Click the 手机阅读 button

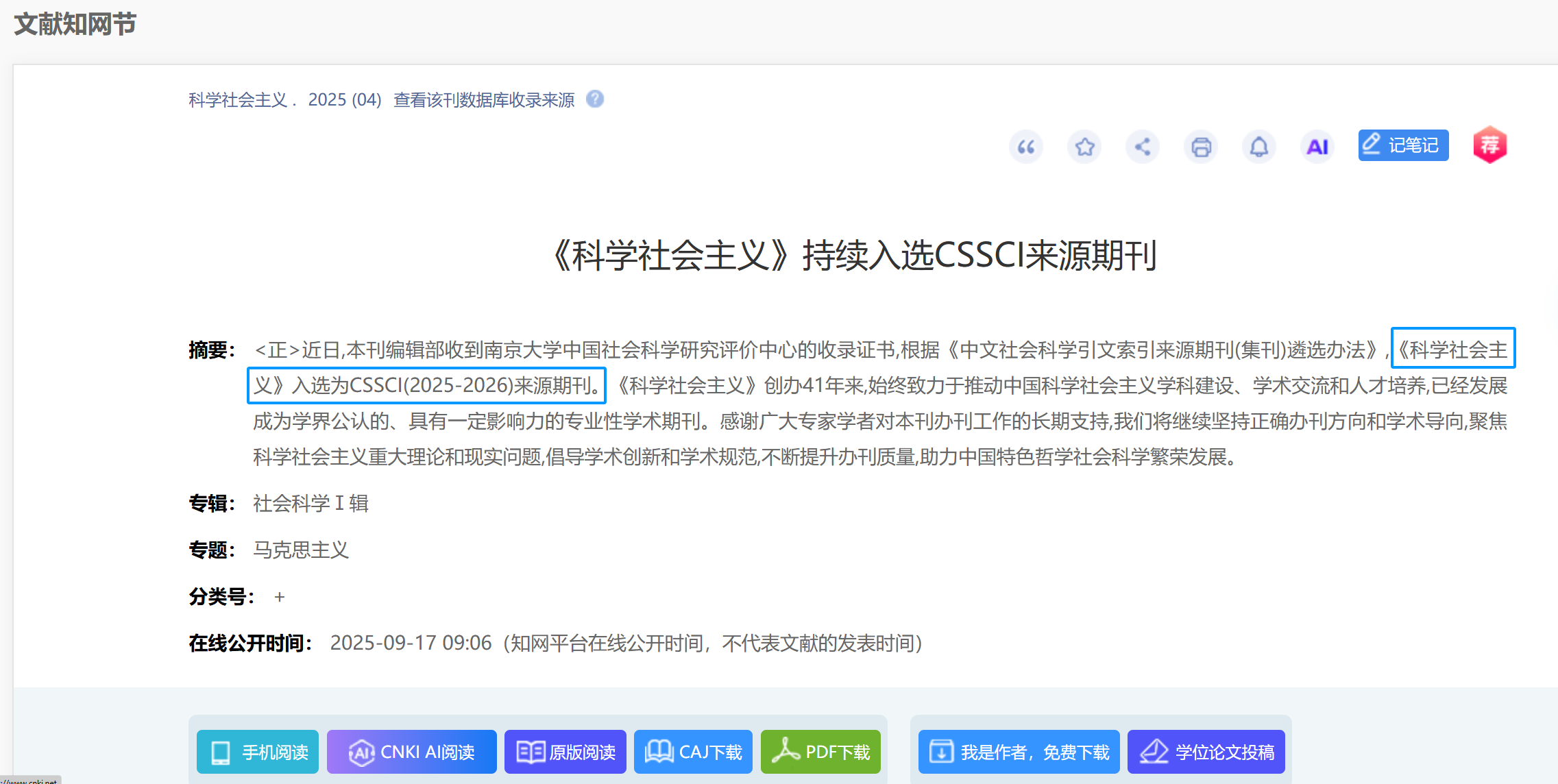tap(258, 752)
